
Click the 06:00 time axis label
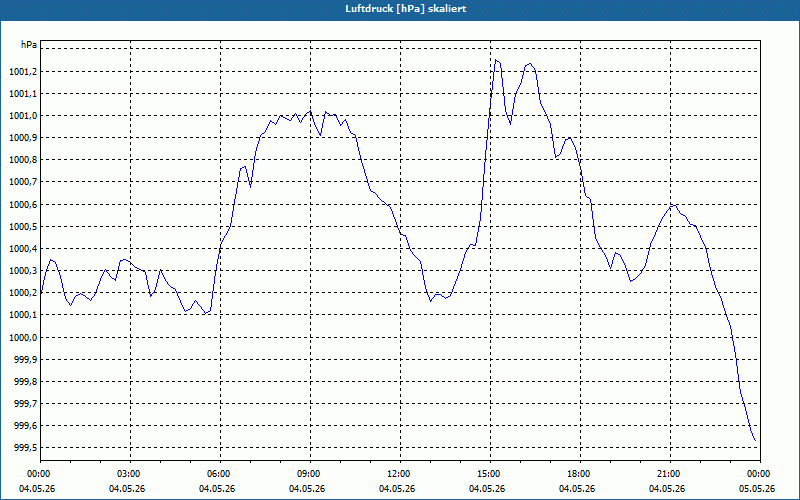pos(220,474)
